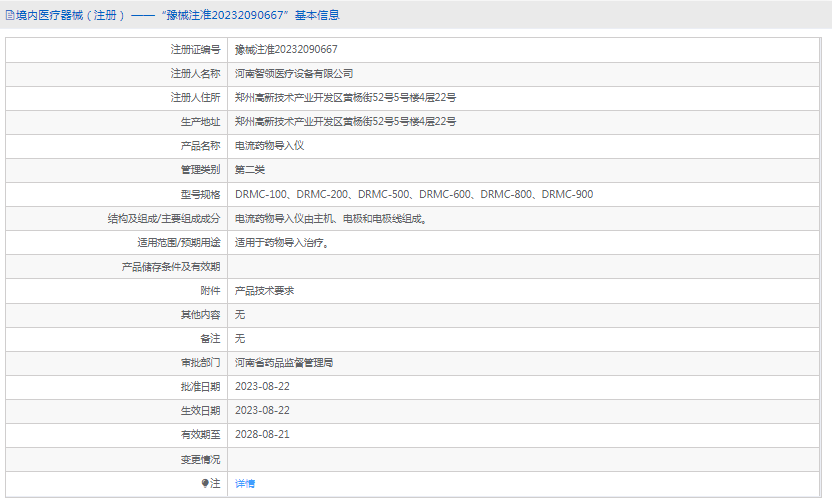Click the label 管理类别

tap(200, 170)
